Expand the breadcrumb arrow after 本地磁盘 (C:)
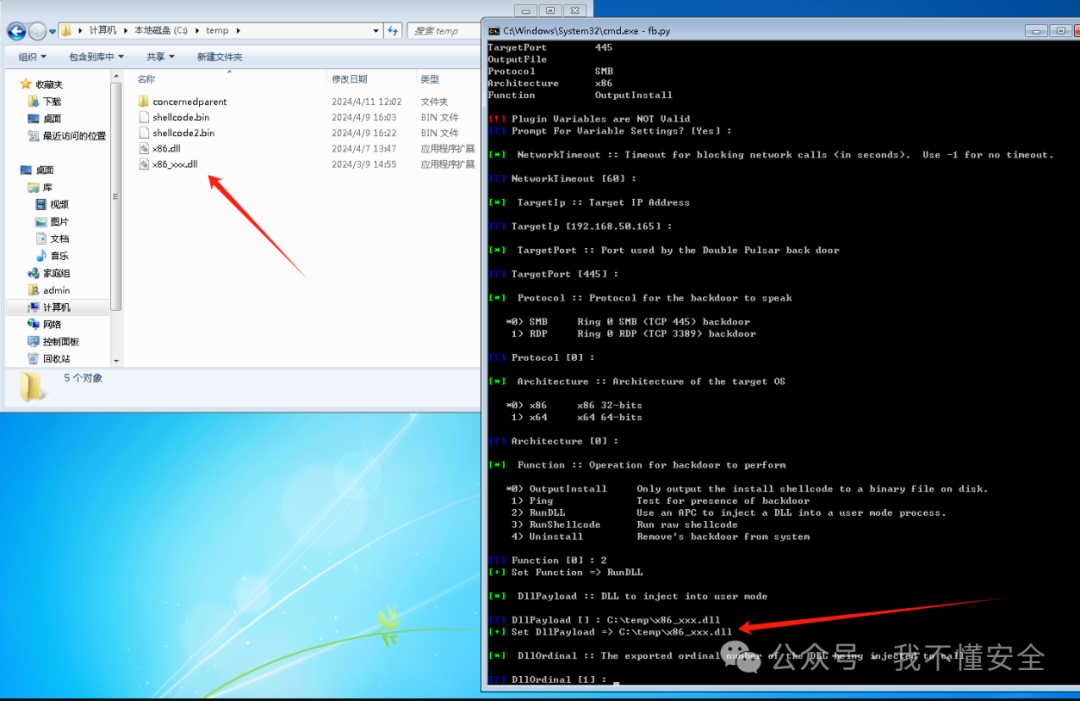This screenshot has height=701, width=1080. (197, 30)
